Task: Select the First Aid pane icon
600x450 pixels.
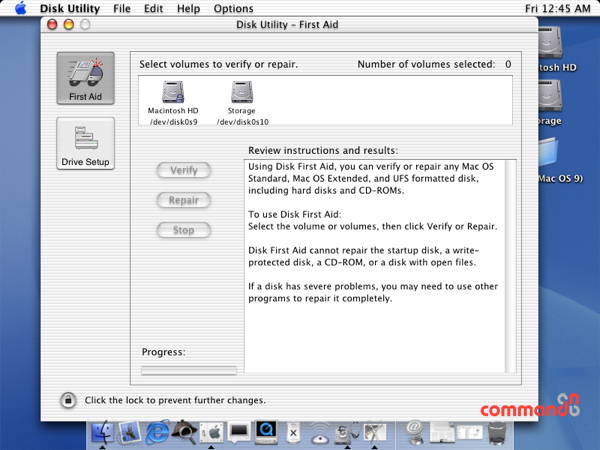Action: 85,78
